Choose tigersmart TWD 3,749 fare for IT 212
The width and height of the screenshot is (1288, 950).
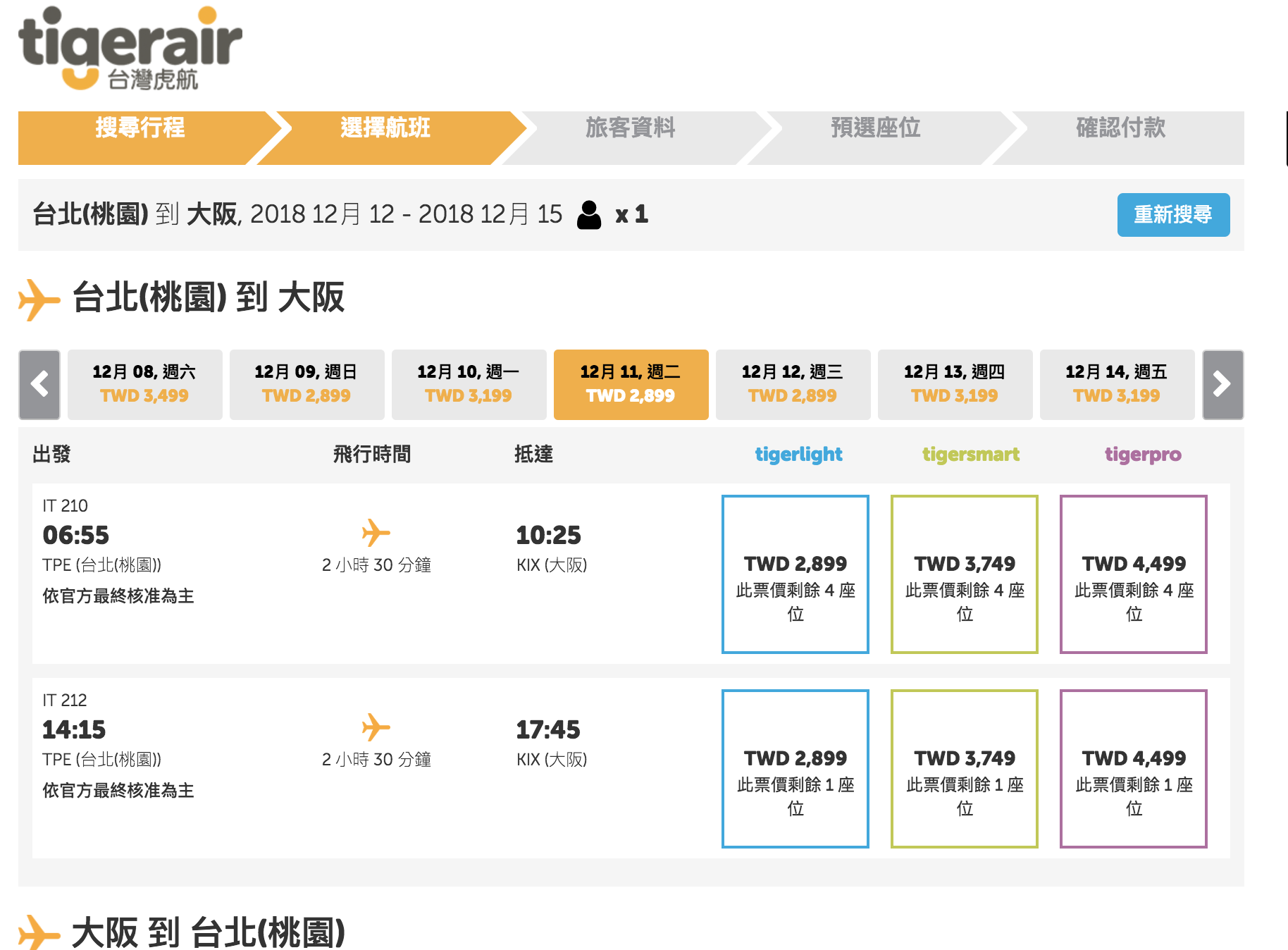coord(965,769)
